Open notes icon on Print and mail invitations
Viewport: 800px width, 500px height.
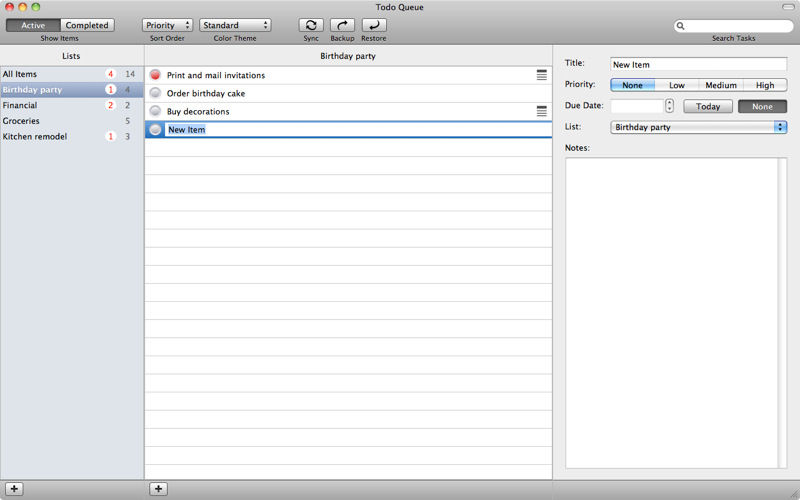(x=541, y=75)
